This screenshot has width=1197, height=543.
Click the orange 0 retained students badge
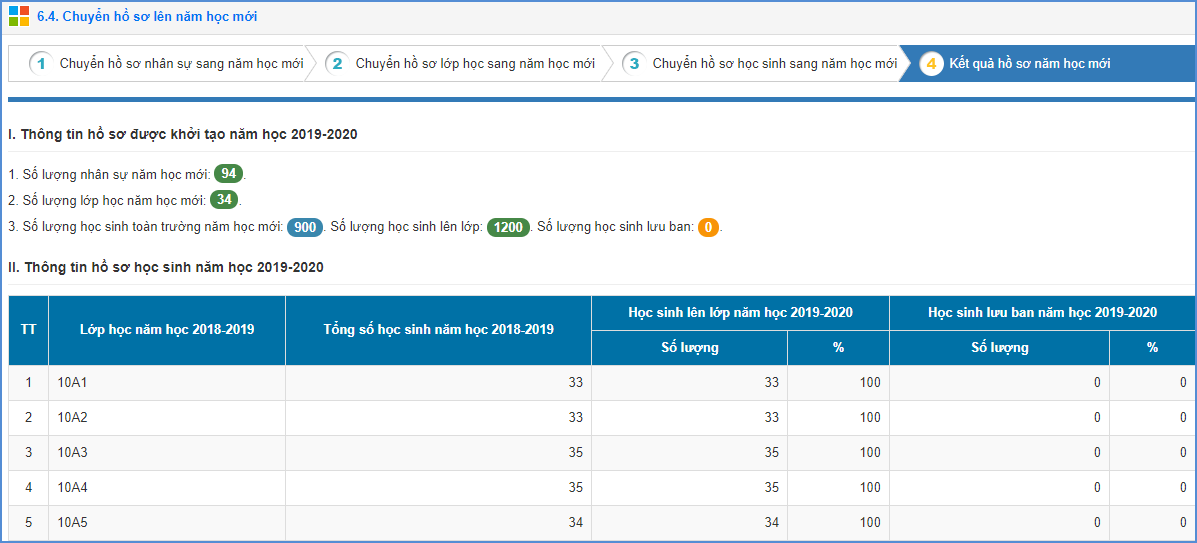click(708, 227)
